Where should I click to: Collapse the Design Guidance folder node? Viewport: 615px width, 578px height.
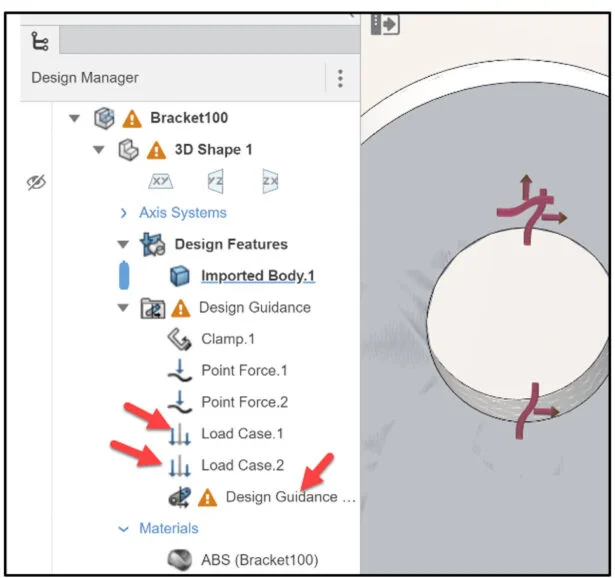click(123, 307)
